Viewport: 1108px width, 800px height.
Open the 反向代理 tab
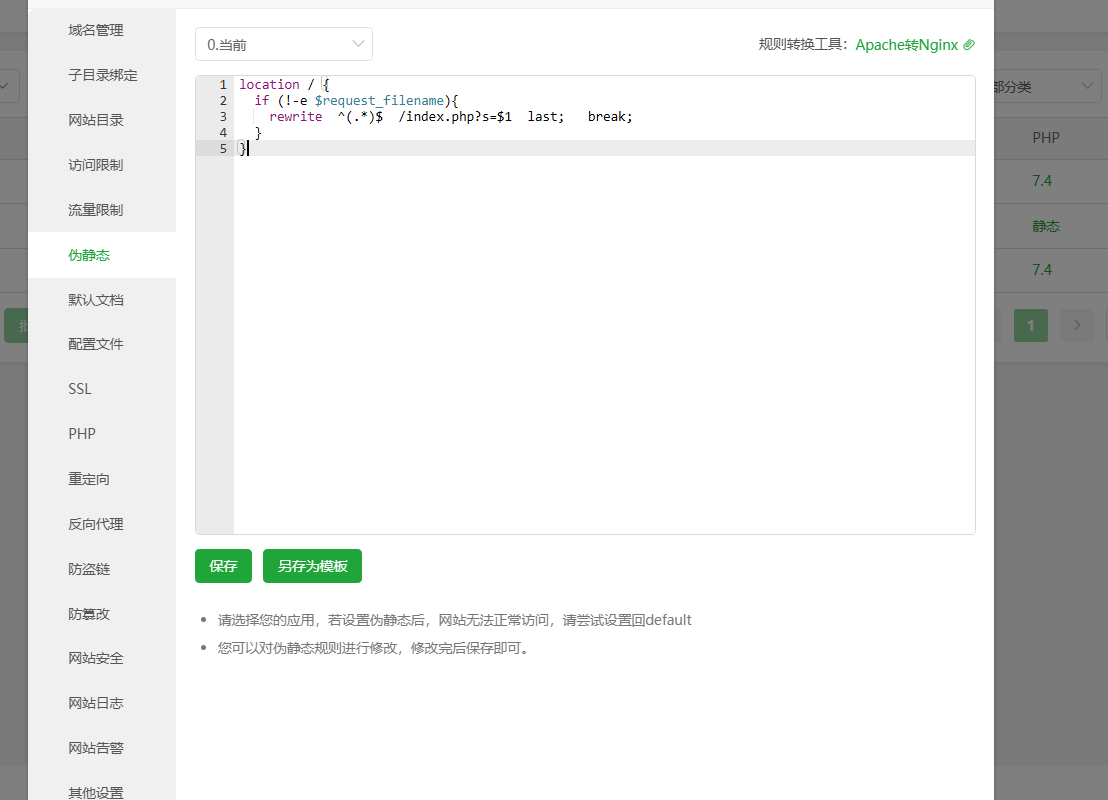coord(96,524)
